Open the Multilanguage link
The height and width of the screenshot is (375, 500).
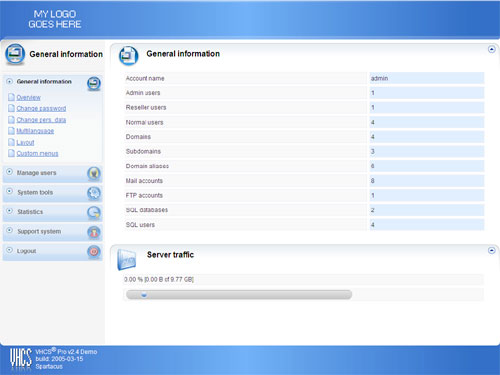pyautogui.click(x=35, y=131)
